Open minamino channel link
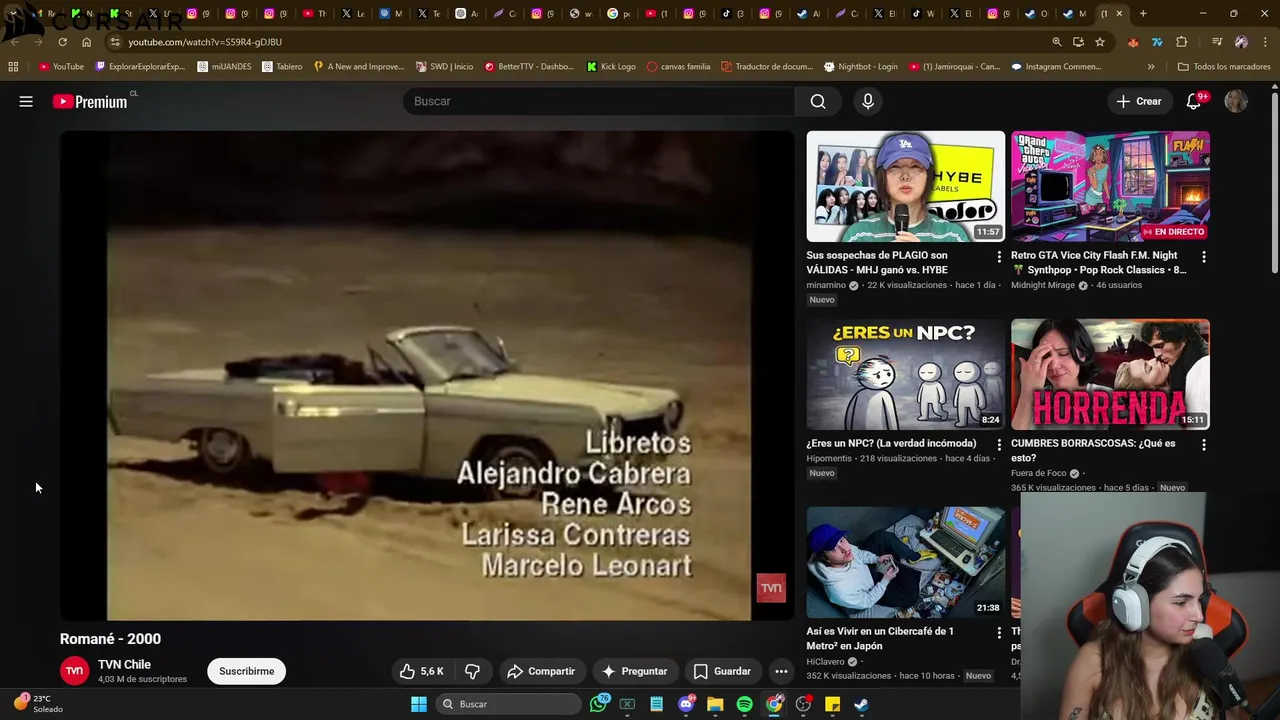This screenshot has height=720, width=1280. click(x=826, y=285)
